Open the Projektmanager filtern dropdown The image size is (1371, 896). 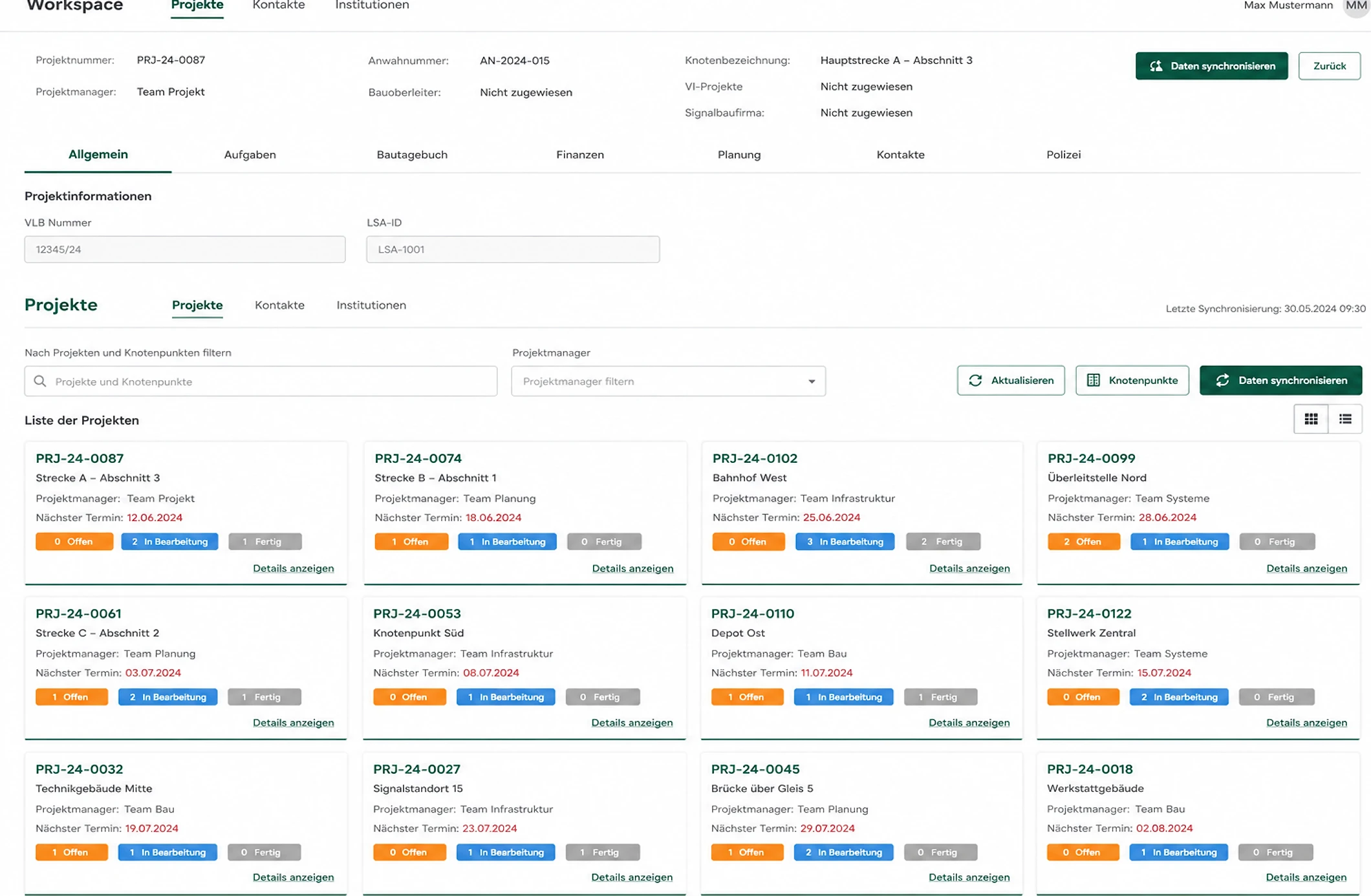(668, 381)
